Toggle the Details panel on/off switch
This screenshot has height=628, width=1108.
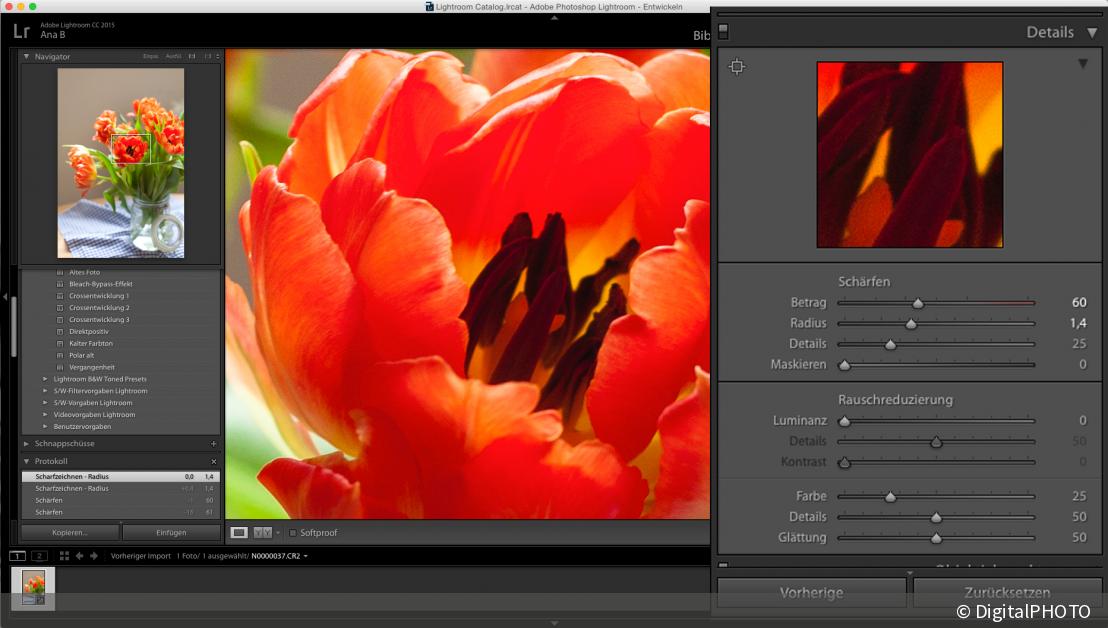click(723, 32)
